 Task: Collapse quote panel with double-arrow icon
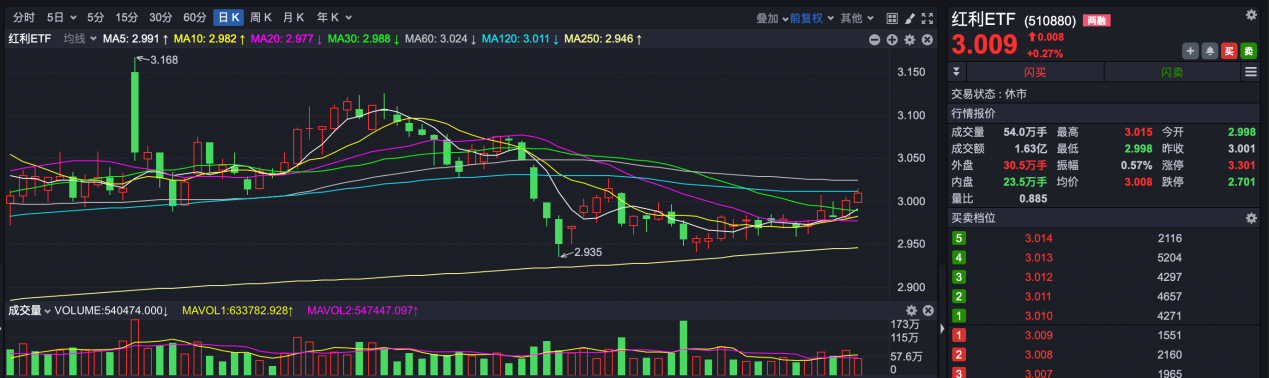pyautogui.click(x=956, y=72)
